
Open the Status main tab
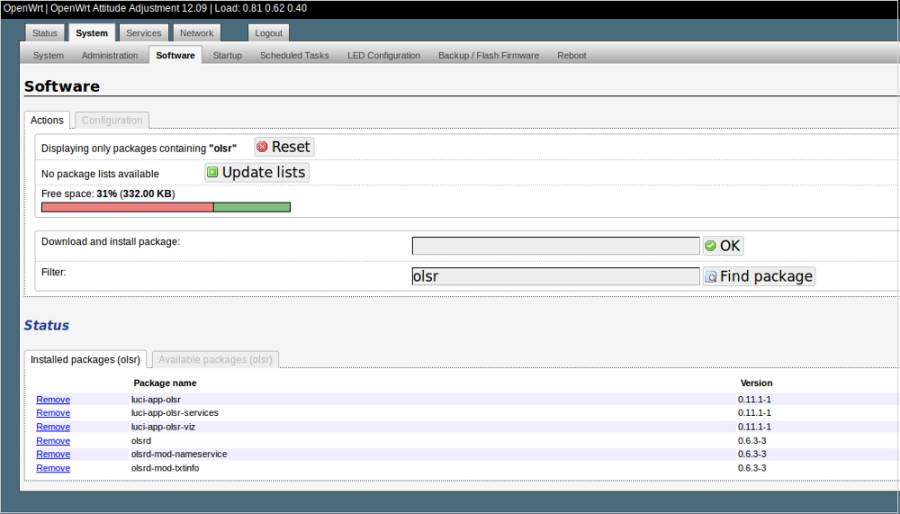click(x=45, y=33)
